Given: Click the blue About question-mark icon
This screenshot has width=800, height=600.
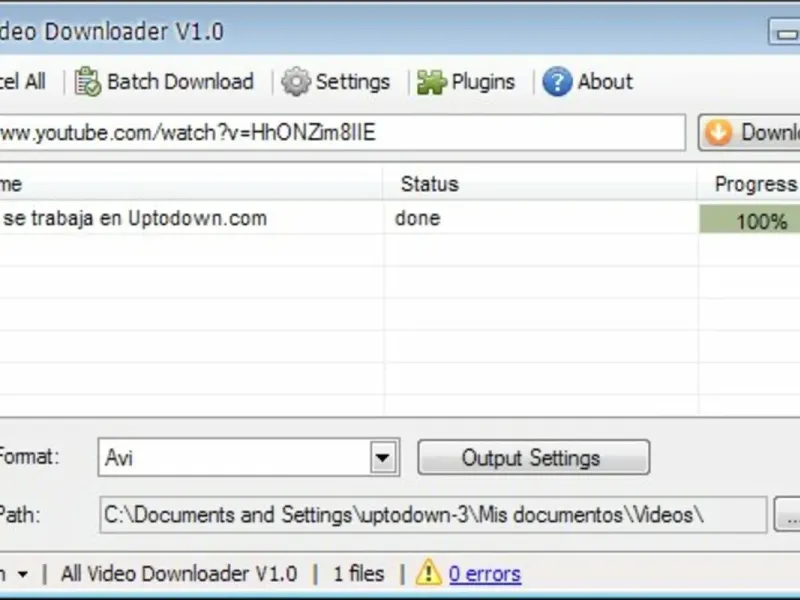Looking at the screenshot, I should 557,82.
